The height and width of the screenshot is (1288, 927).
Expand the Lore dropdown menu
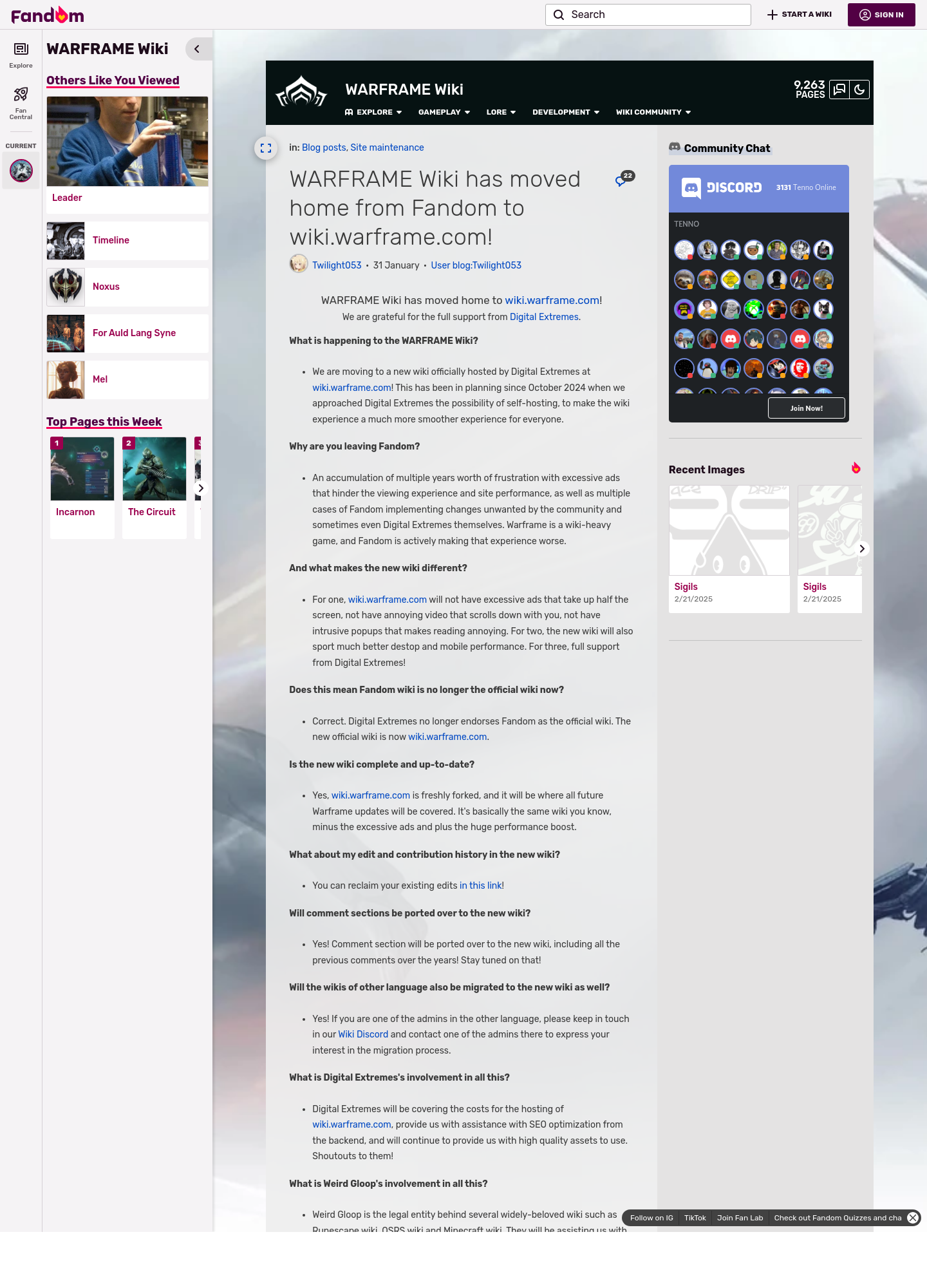coord(501,112)
